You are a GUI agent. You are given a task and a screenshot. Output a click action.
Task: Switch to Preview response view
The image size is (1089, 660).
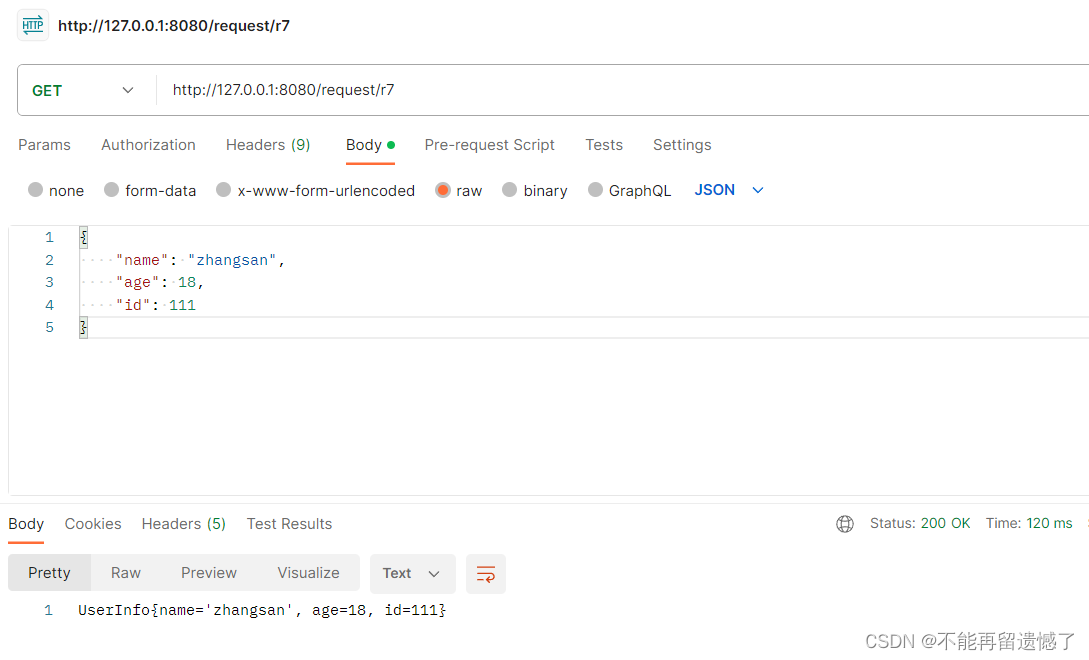pyautogui.click(x=209, y=573)
